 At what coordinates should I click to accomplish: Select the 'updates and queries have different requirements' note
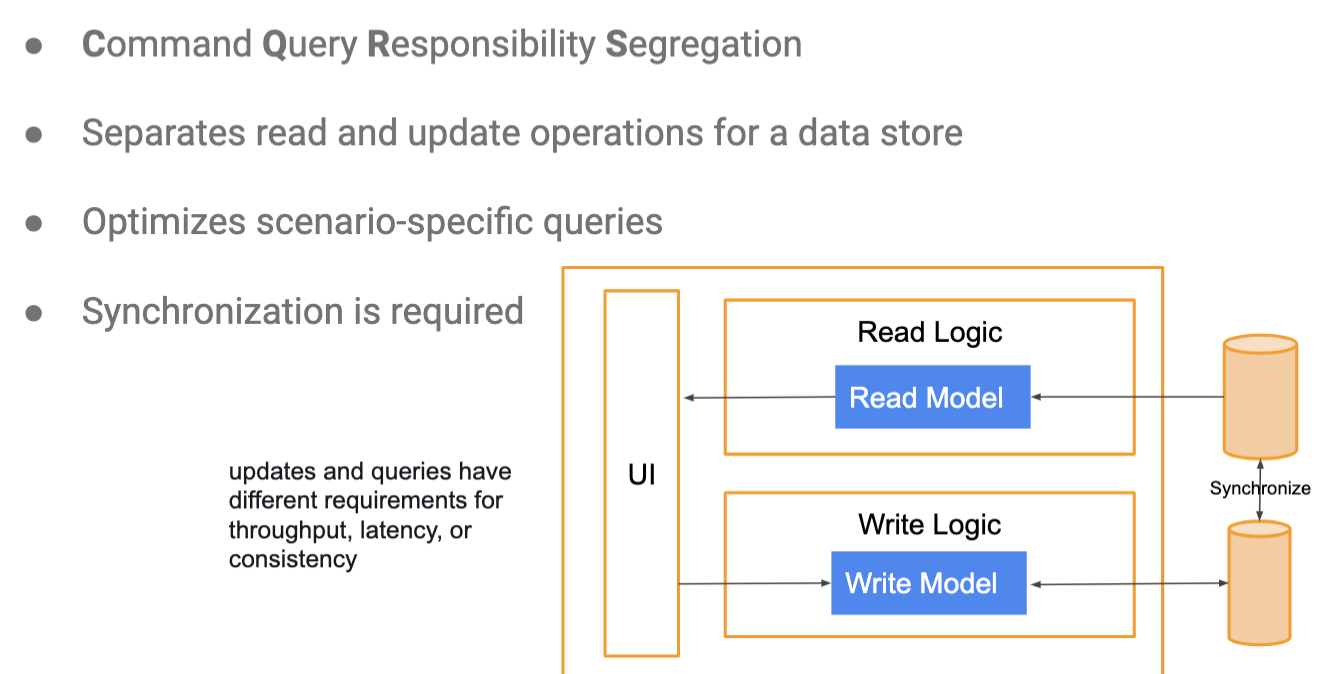tap(370, 515)
